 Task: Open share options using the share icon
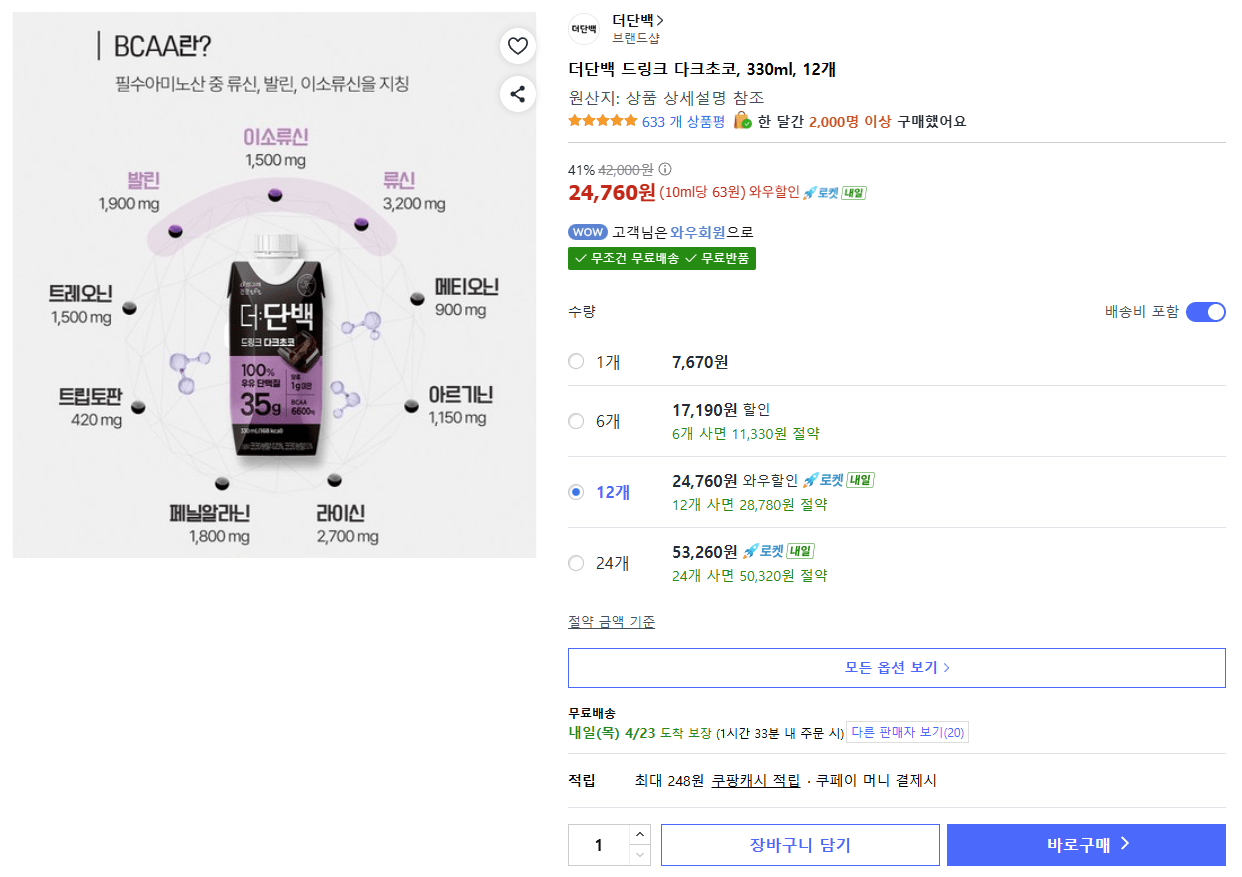point(517,94)
